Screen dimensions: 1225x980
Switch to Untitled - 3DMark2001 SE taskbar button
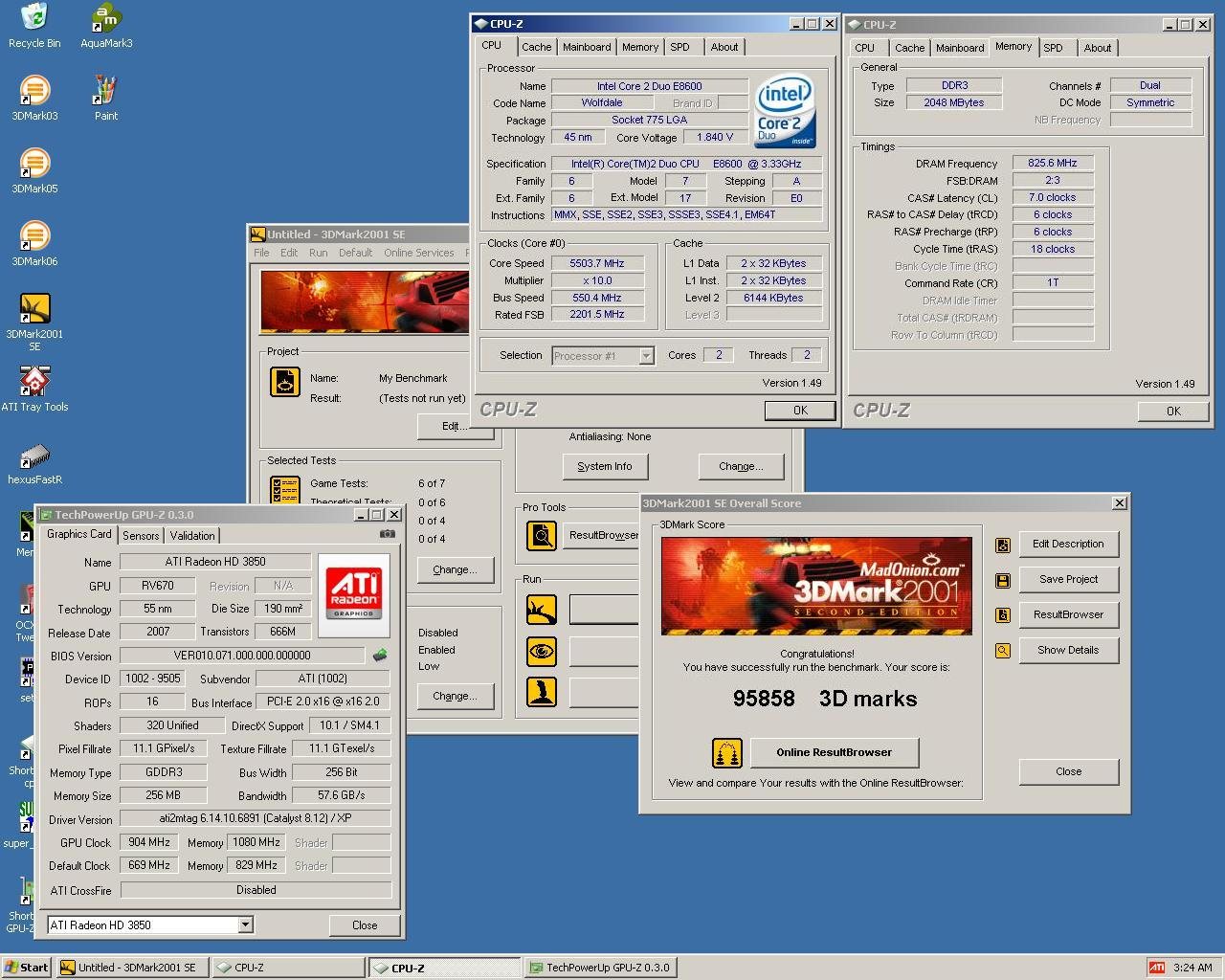[132, 968]
